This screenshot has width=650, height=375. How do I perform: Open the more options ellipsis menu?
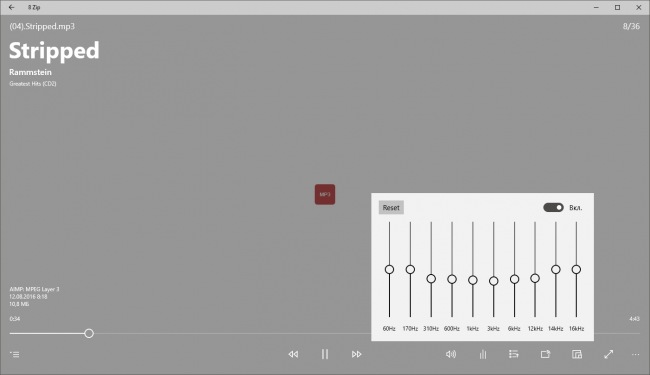(635, 355)
